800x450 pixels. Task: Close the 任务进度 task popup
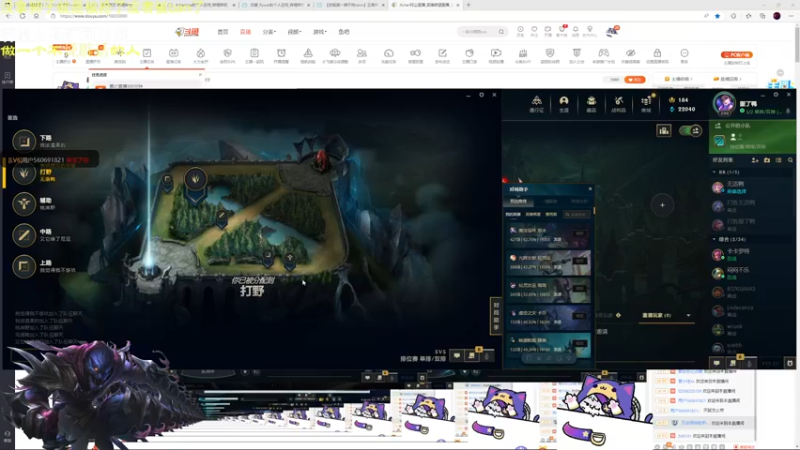tap(200, 75)
